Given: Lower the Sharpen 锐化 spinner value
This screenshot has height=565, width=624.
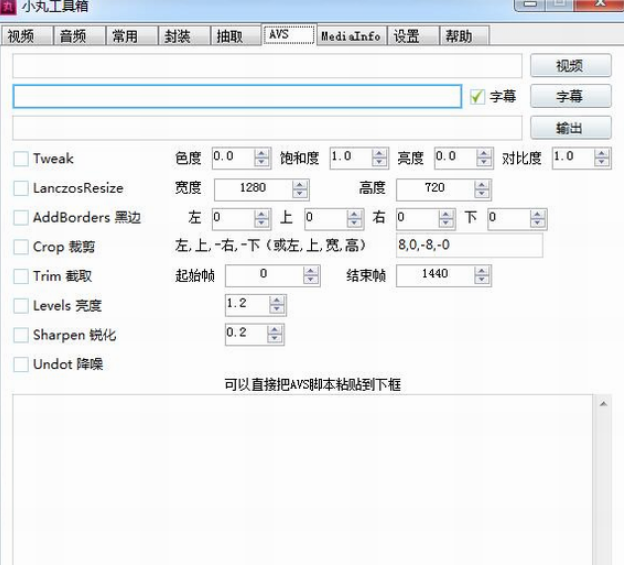Looking at the screenshot, I should coord(277,339).
